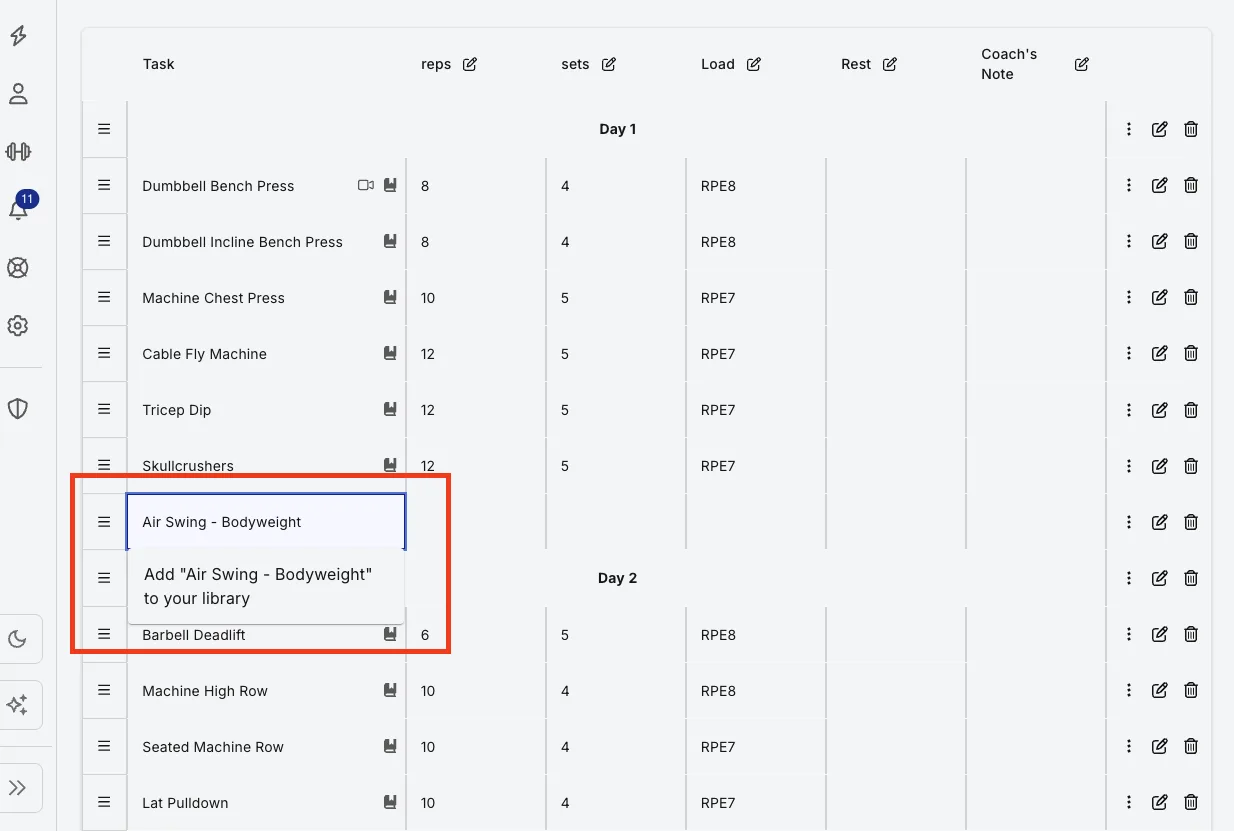Viewport: 1234px width, 831px height.
Task: Expand sidebar with double chevron button
Action: click(18, 788)
